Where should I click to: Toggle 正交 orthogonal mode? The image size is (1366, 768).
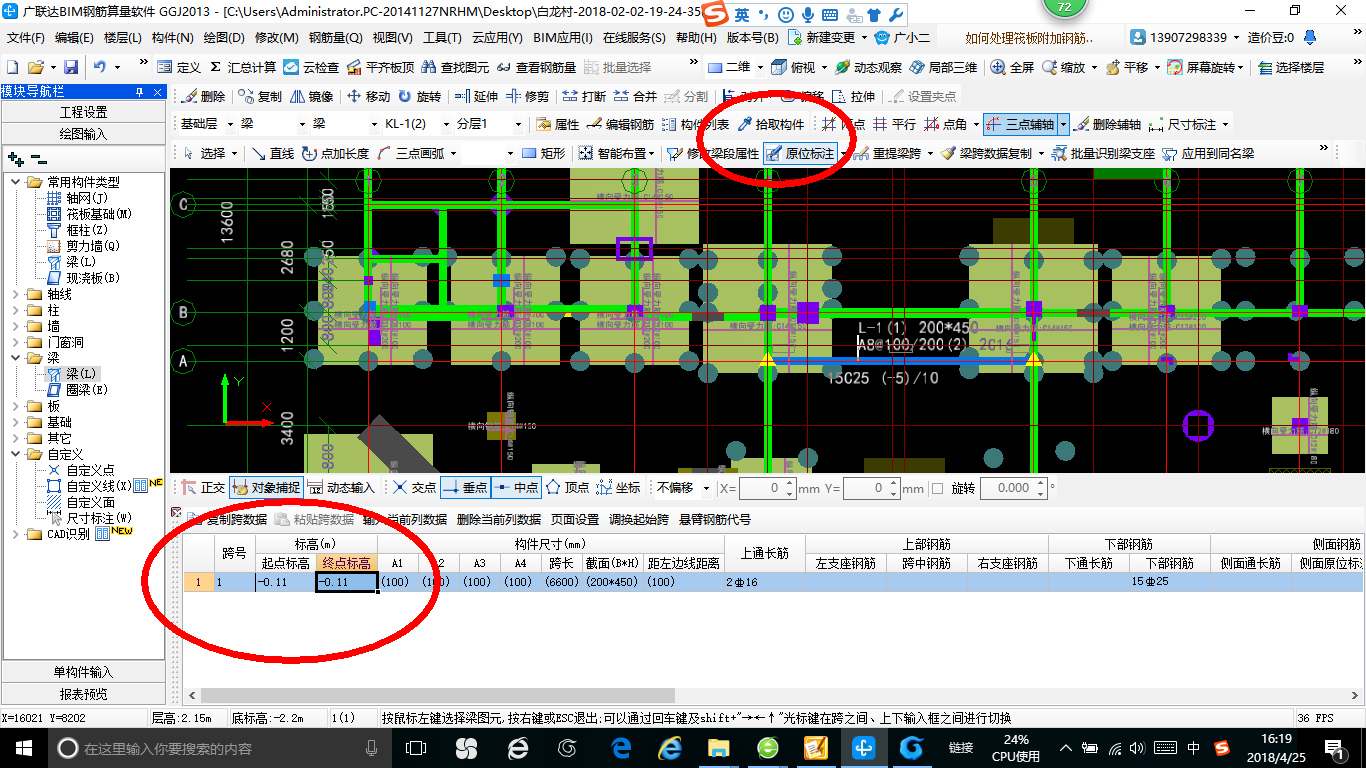pyautogui.click(x=203, y=488)
